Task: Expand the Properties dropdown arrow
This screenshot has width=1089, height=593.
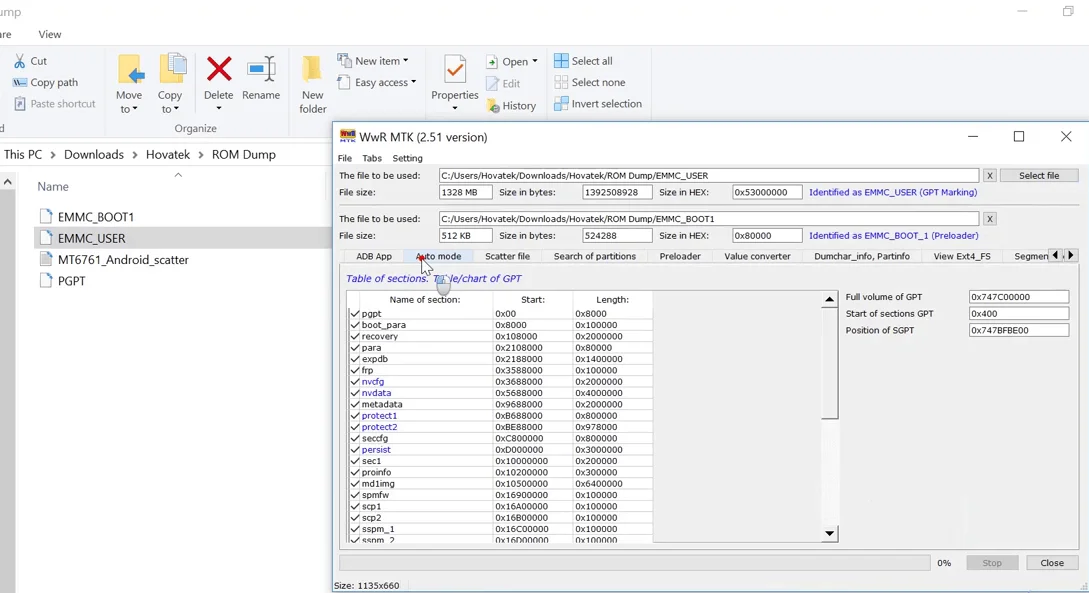Action: click(455, 108)
